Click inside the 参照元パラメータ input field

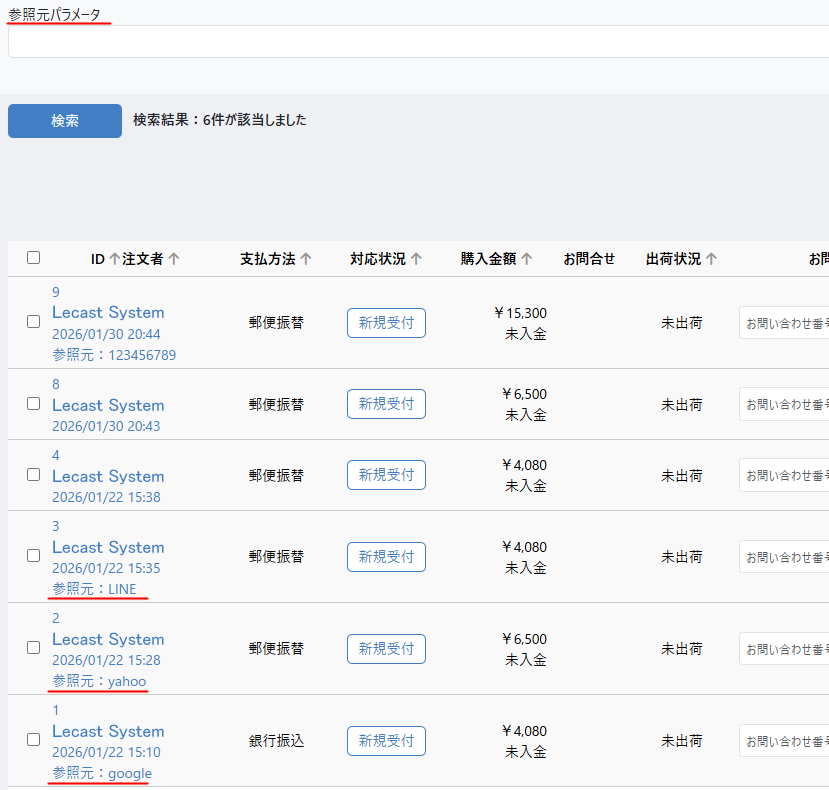click(x=418, y=42)
